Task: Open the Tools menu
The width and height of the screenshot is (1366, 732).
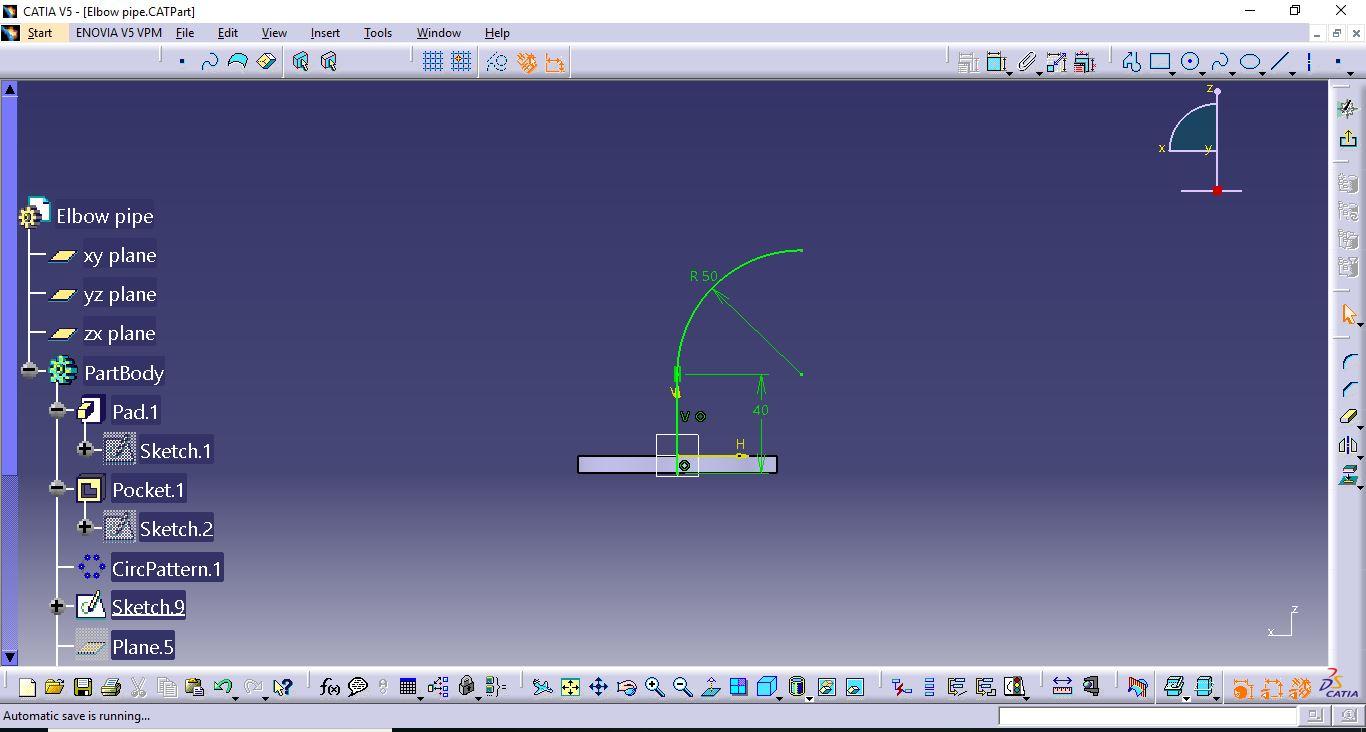Action: click(377, 33)
